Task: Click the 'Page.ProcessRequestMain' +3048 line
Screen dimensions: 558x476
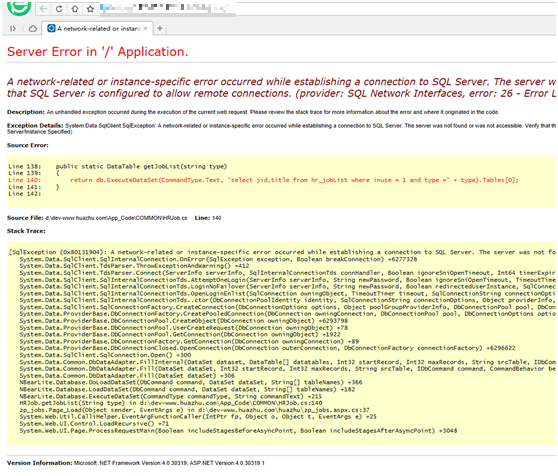Action: click(x=238, y=431)
